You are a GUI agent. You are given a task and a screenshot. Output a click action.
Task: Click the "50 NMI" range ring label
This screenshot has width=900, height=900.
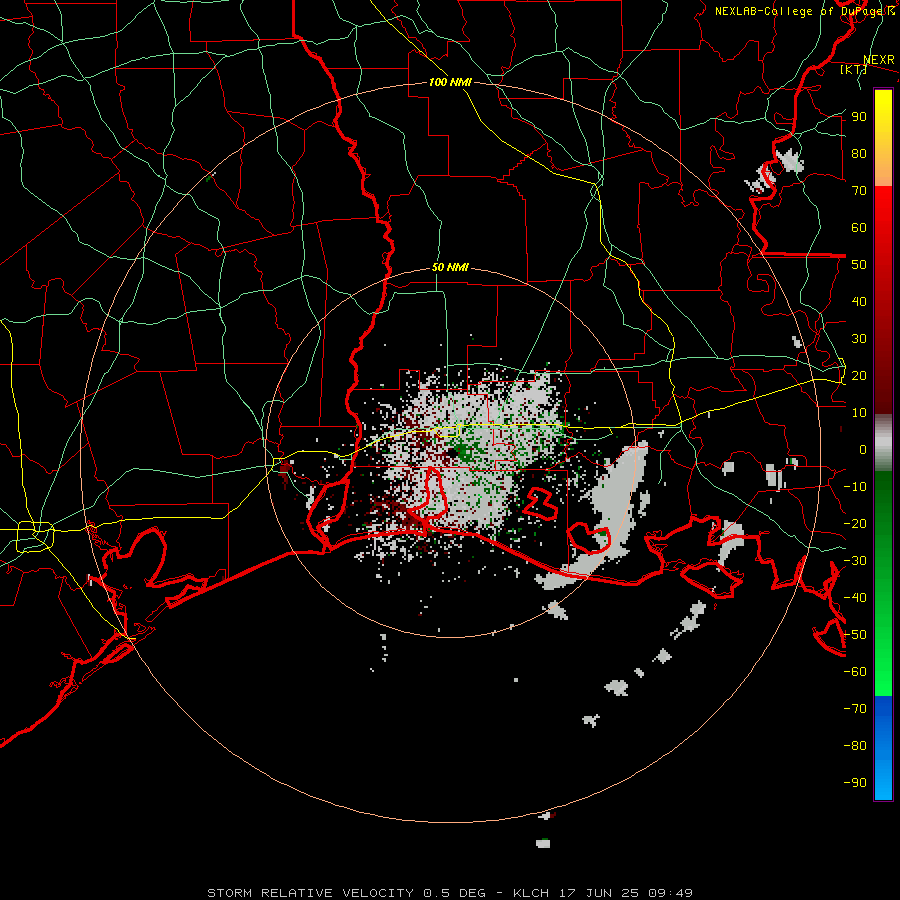[x=451, y=267]
